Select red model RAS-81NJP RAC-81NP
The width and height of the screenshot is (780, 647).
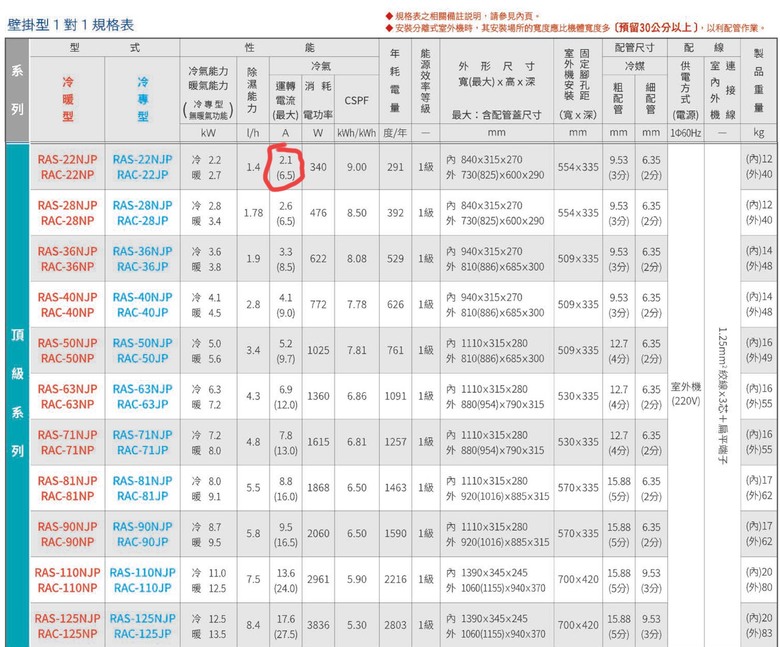coord(68,488)
